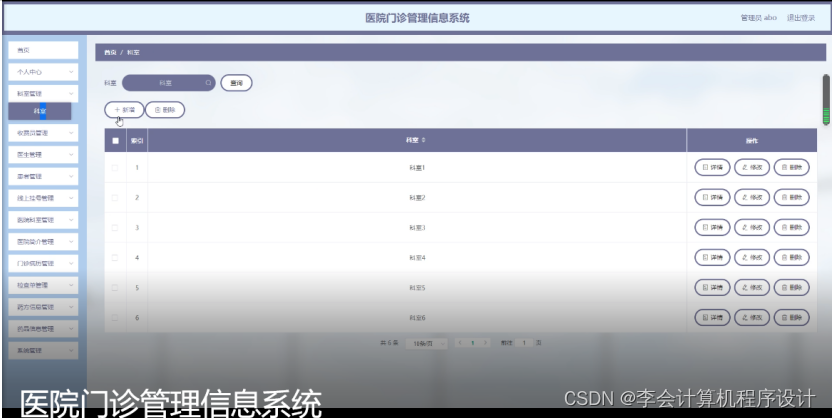Click the batch 删除 button above table

165,110
